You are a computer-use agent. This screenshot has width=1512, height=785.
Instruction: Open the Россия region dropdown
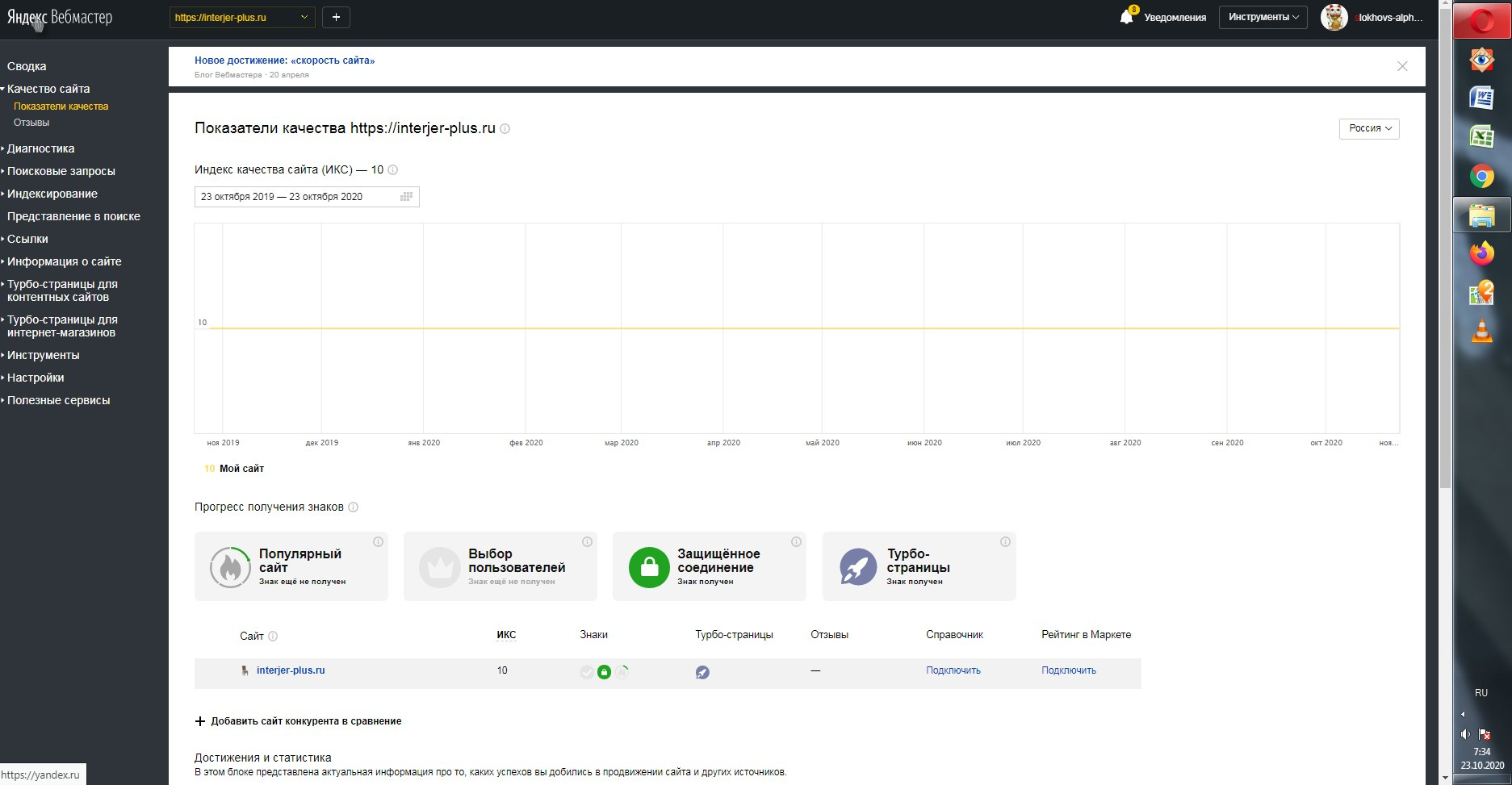(x=1369, y=128)
